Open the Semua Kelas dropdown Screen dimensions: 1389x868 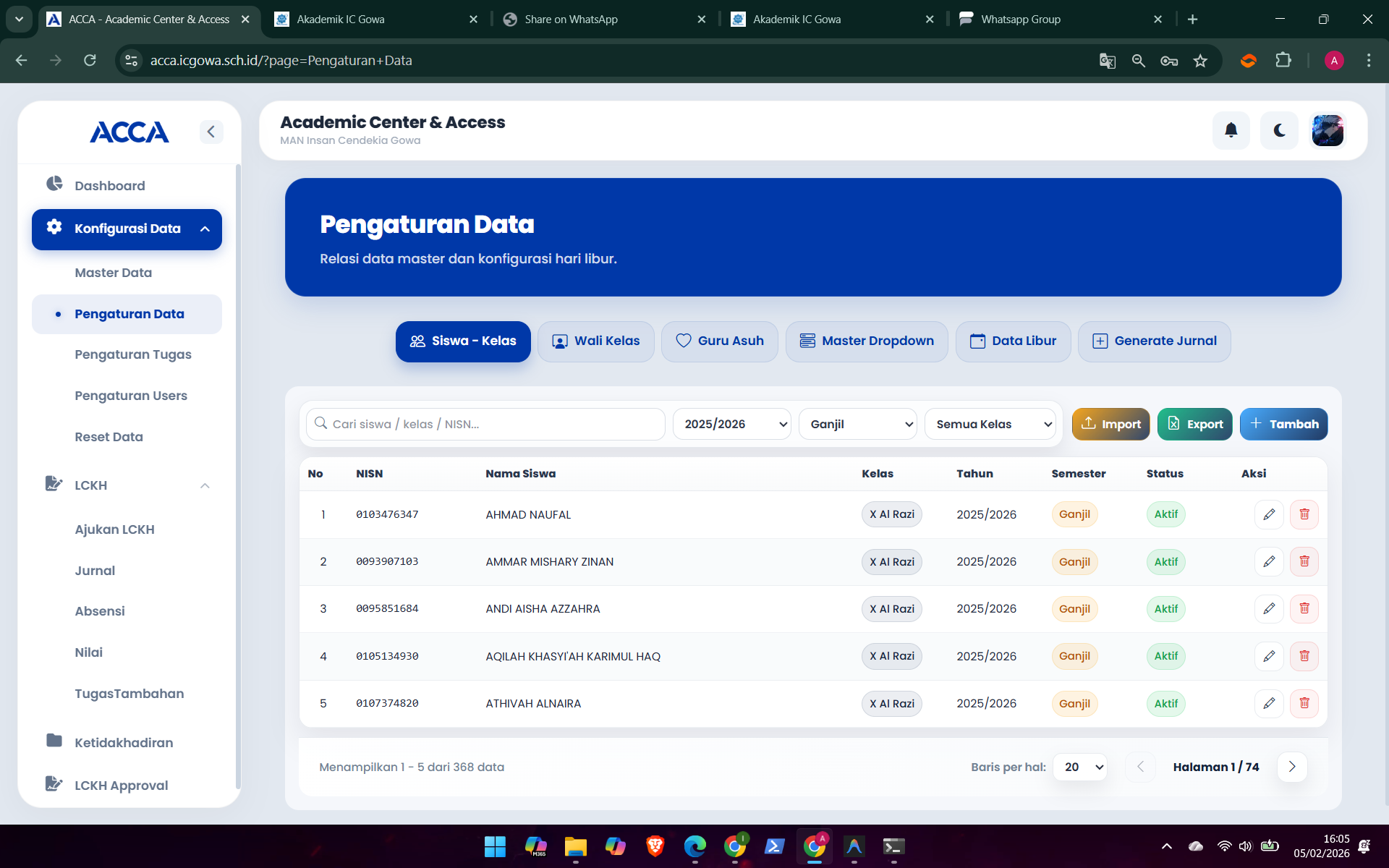(x=990, y=424)
